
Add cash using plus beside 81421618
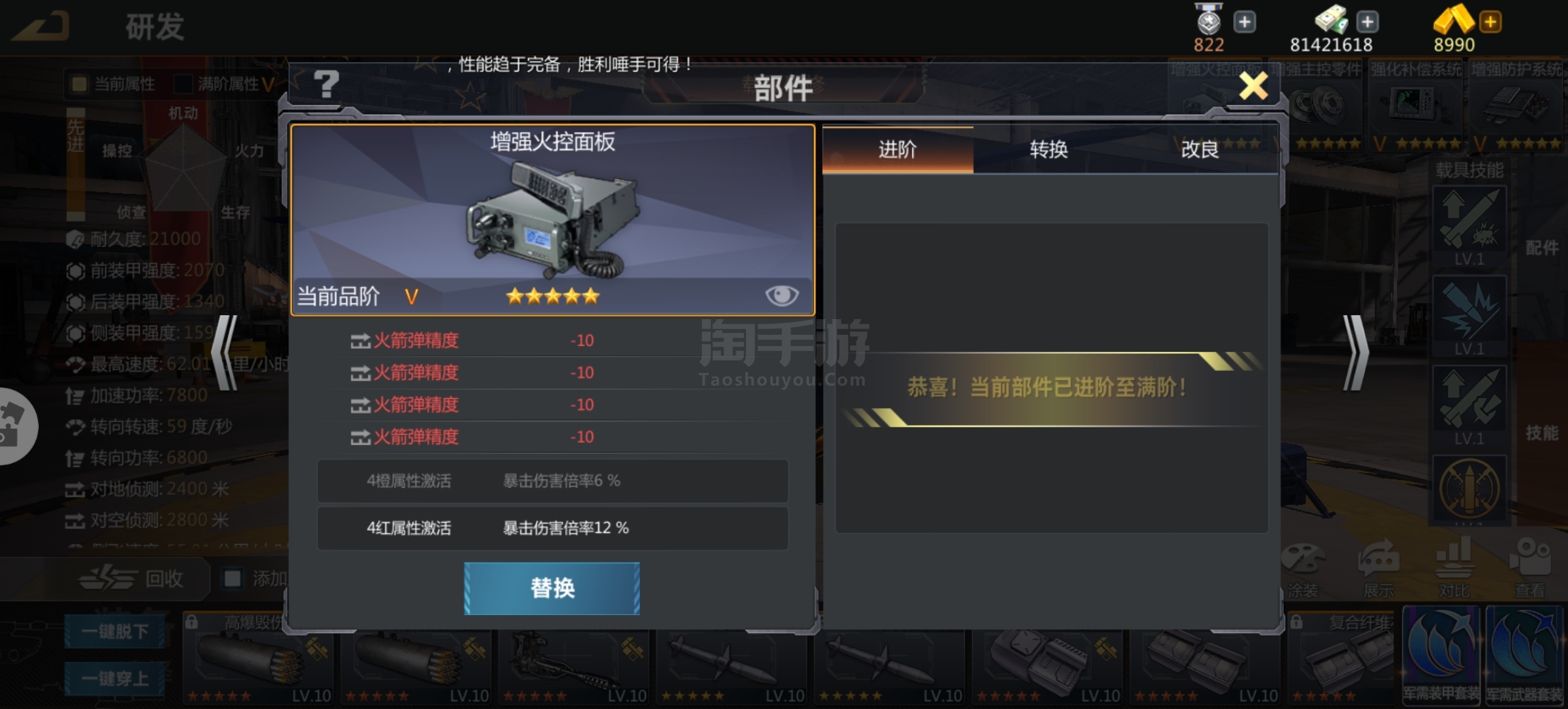(x=1367, y=22)
